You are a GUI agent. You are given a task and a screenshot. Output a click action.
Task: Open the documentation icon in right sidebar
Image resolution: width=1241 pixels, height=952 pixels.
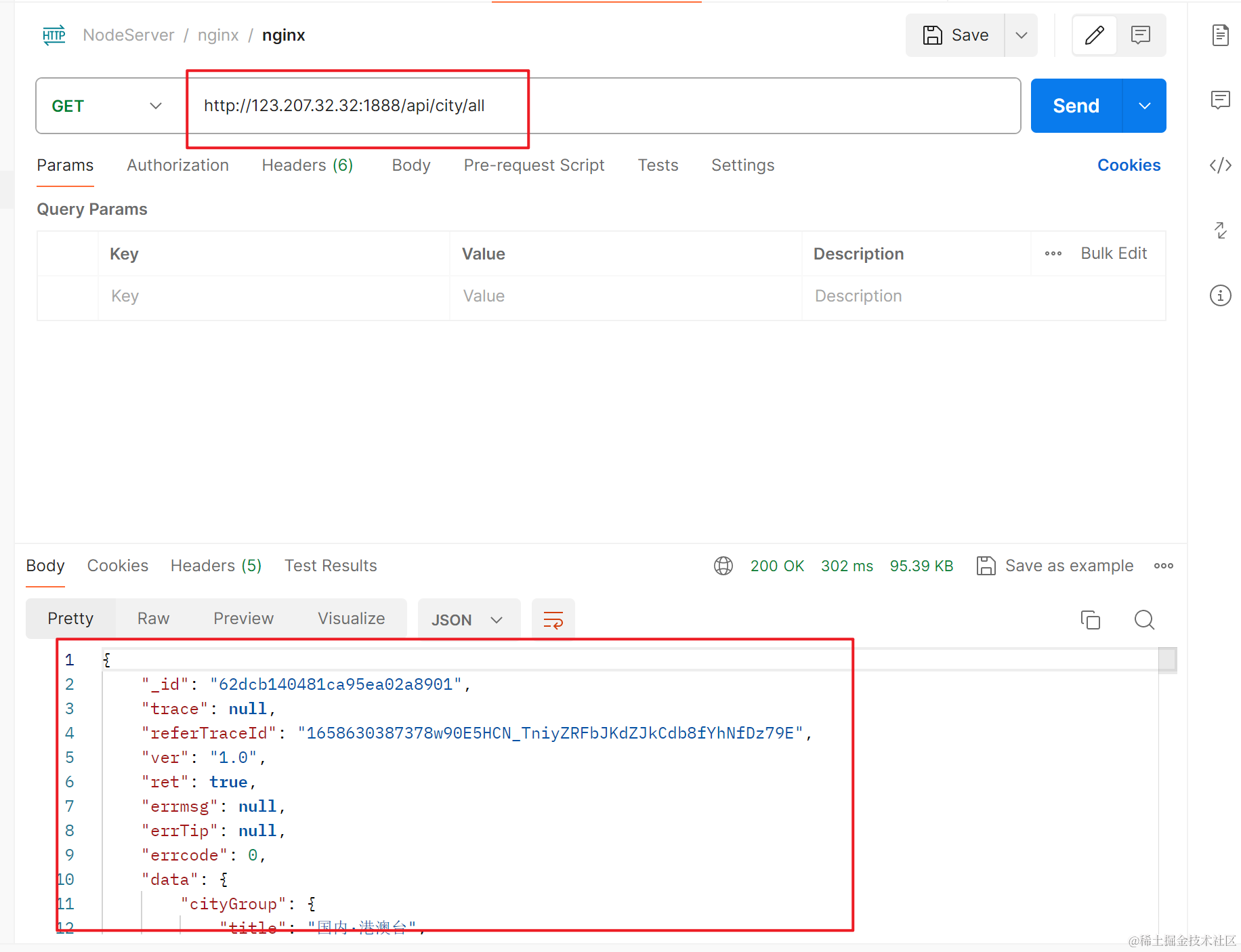point(1220,35)
